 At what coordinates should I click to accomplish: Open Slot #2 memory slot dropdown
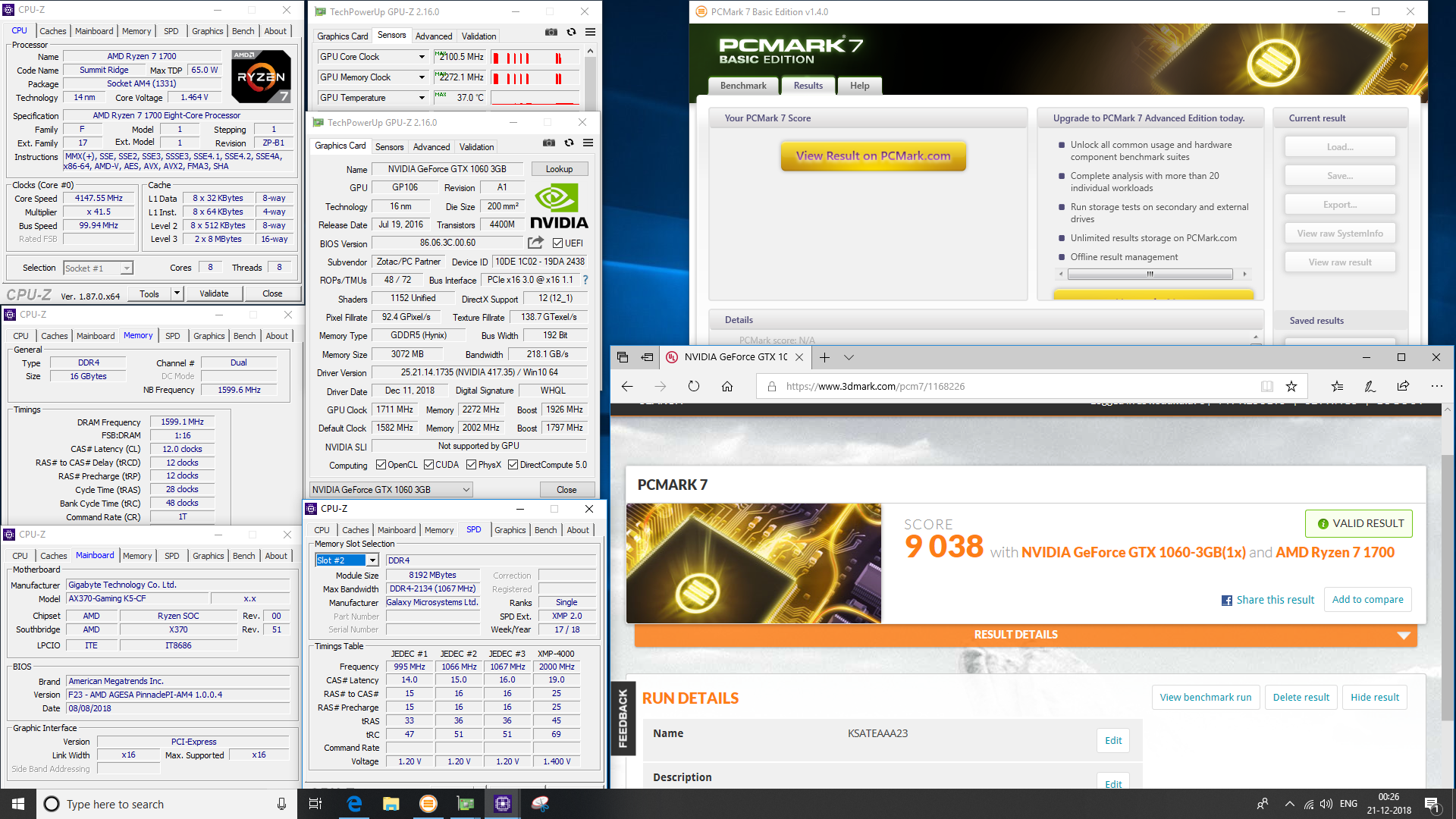[x=372, y=560]
